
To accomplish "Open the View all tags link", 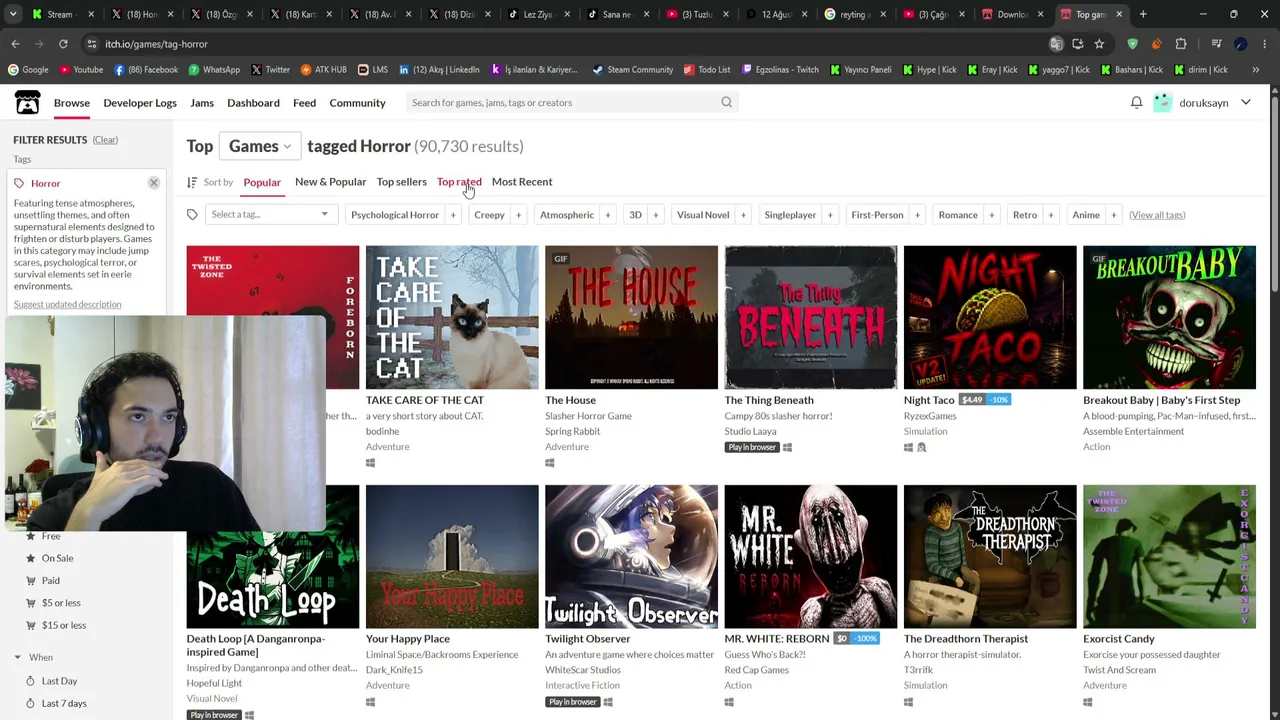I will [x=1157, y=215].
